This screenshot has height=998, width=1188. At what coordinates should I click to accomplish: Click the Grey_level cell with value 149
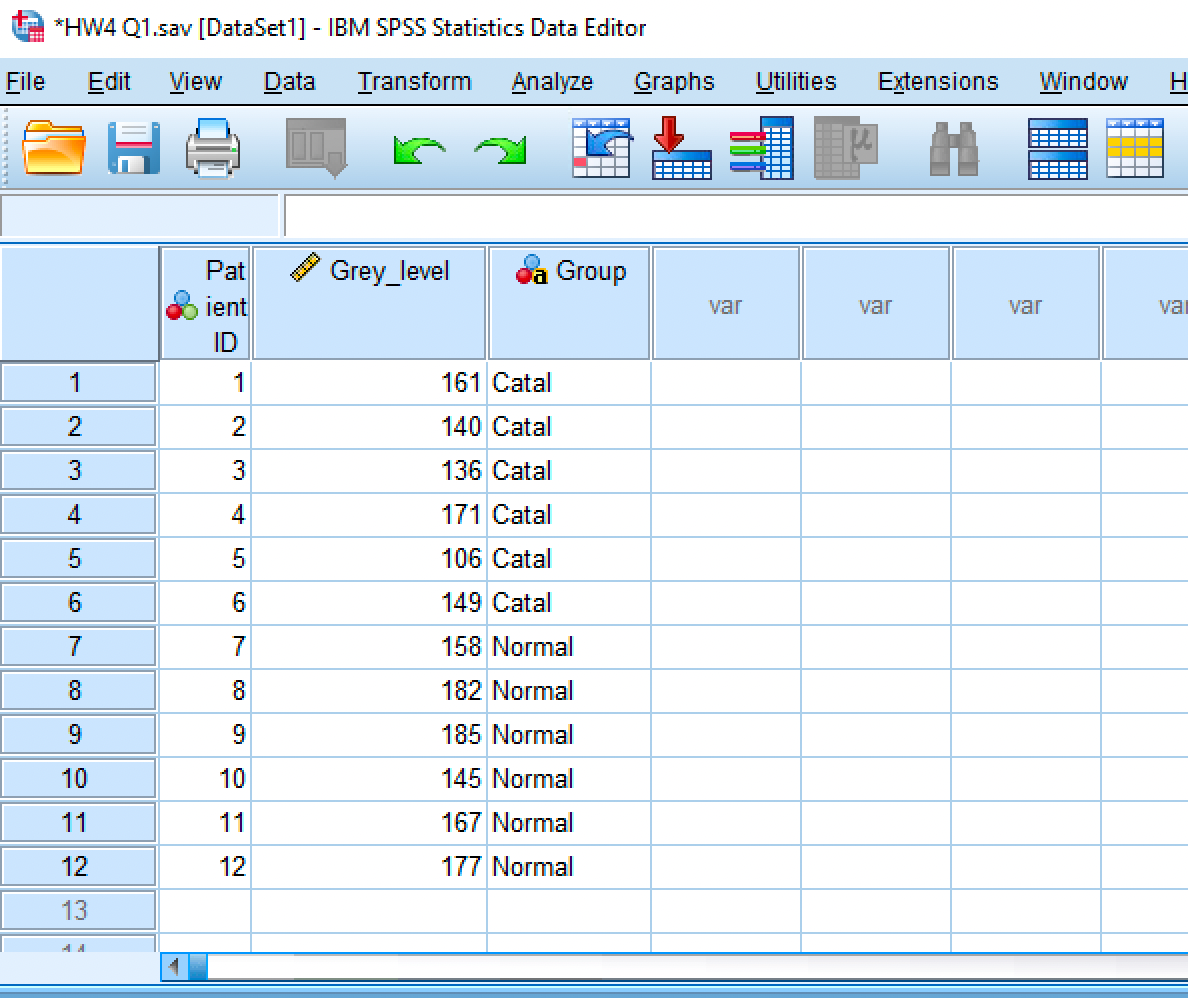tap(369, 602)
